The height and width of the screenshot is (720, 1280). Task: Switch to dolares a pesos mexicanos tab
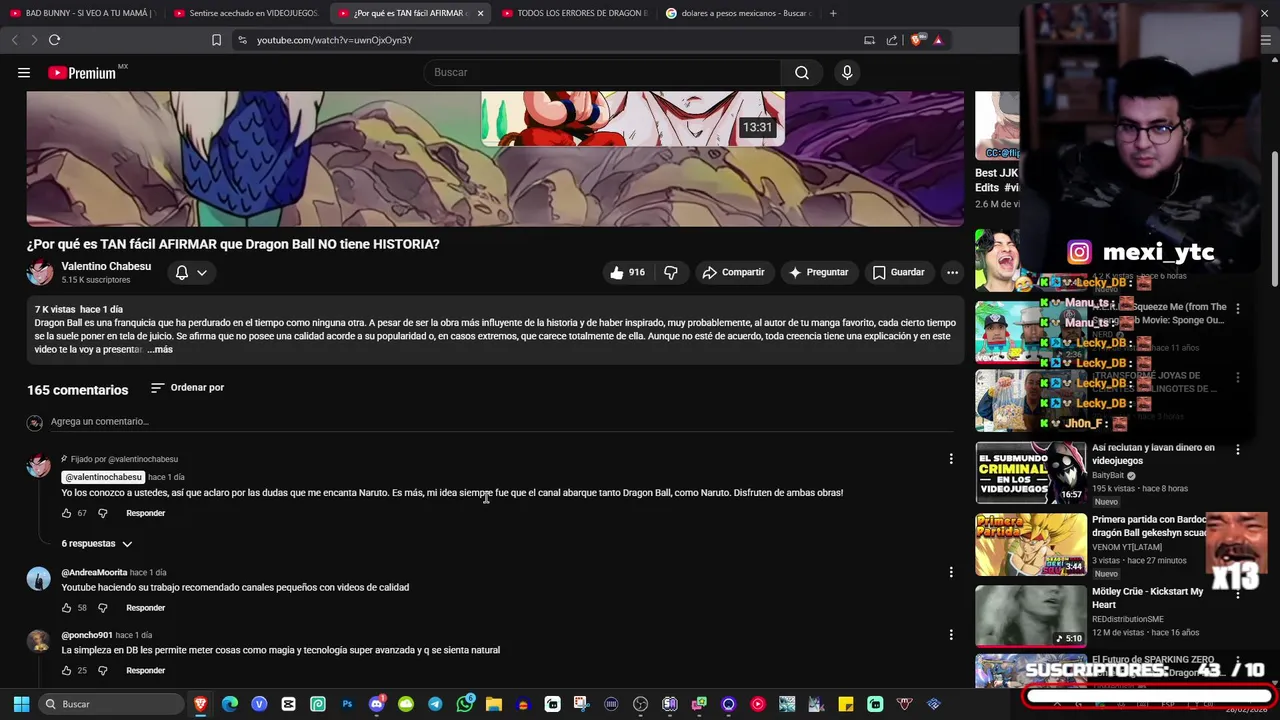(x=739, y=13)
